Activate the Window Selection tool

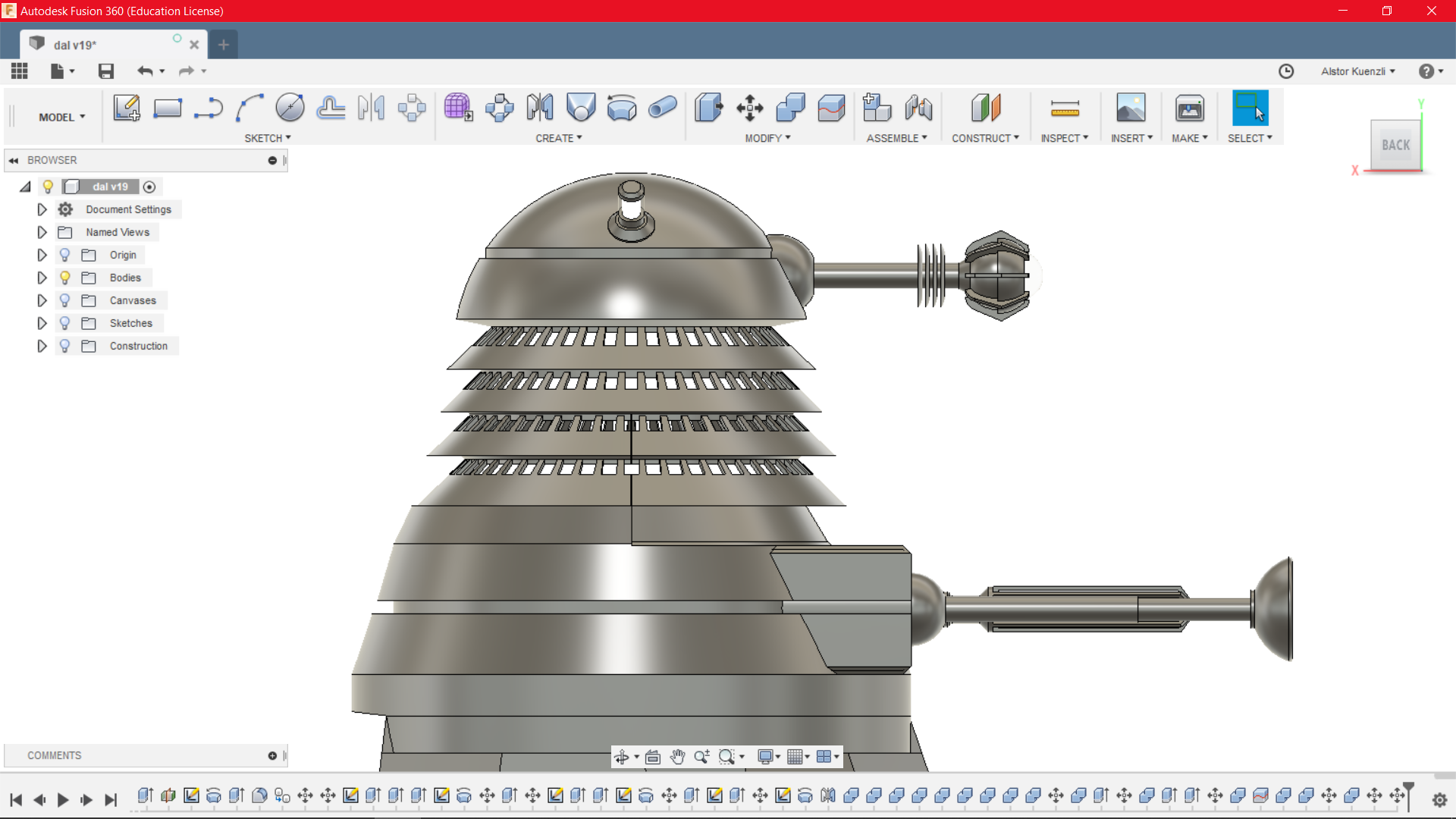click(1250, 108)
